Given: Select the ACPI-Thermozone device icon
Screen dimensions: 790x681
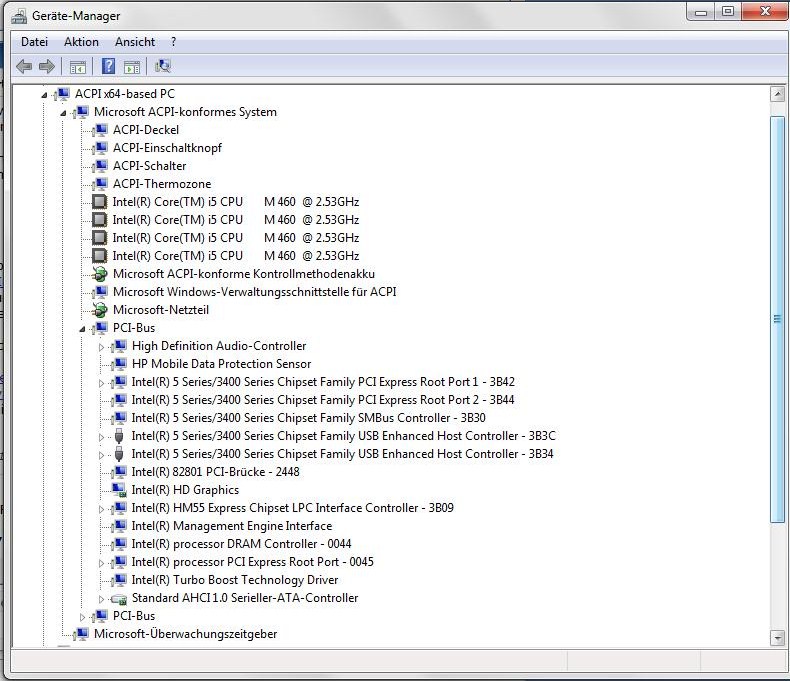Looking at the screenshot, I should point(100,184).
